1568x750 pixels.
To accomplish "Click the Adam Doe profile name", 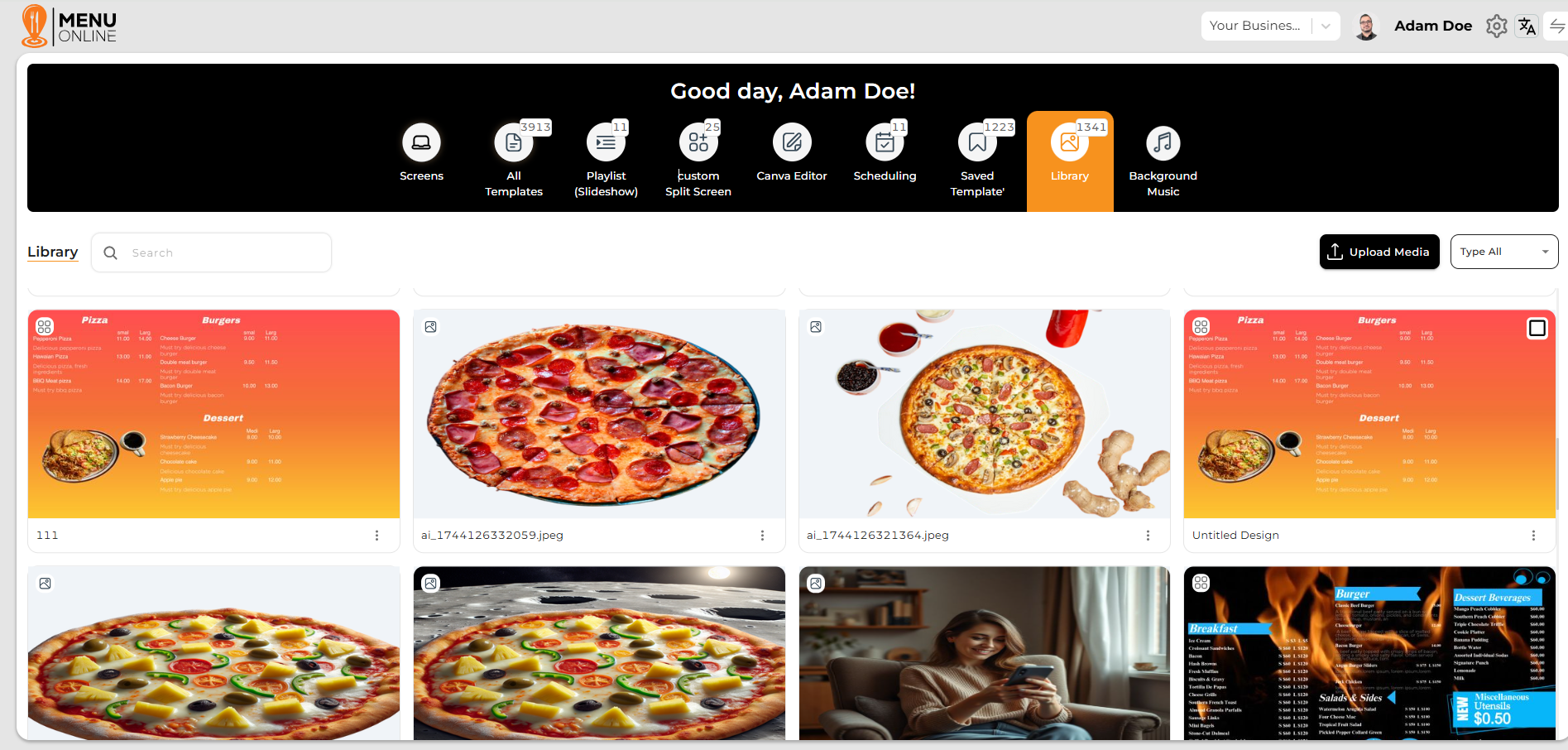I will [x=1432, y=26].
